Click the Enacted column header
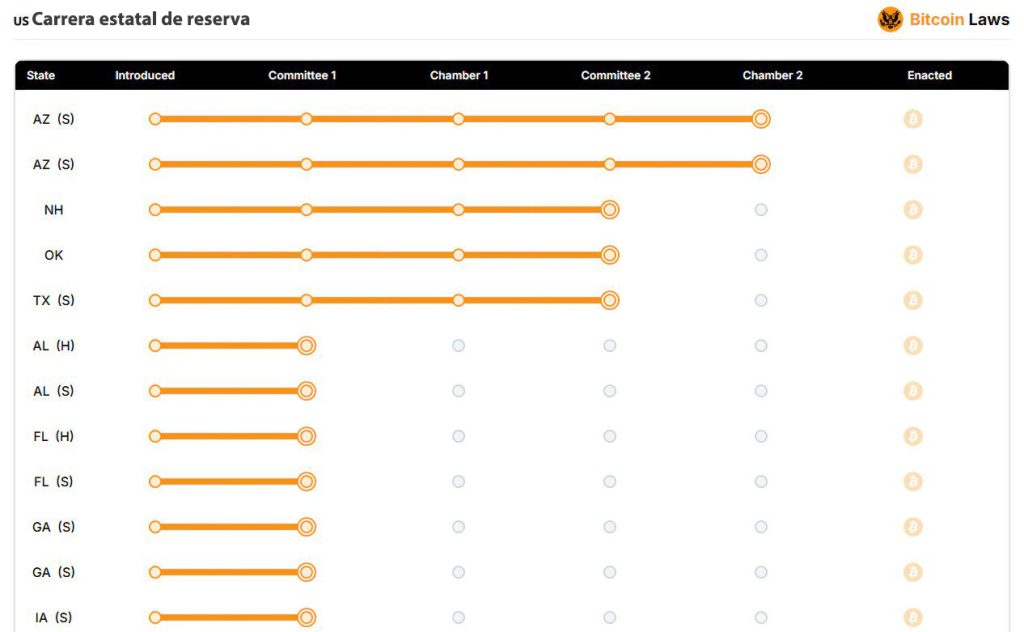This screenshot has width=1024, height=632. tap(929, 75)
